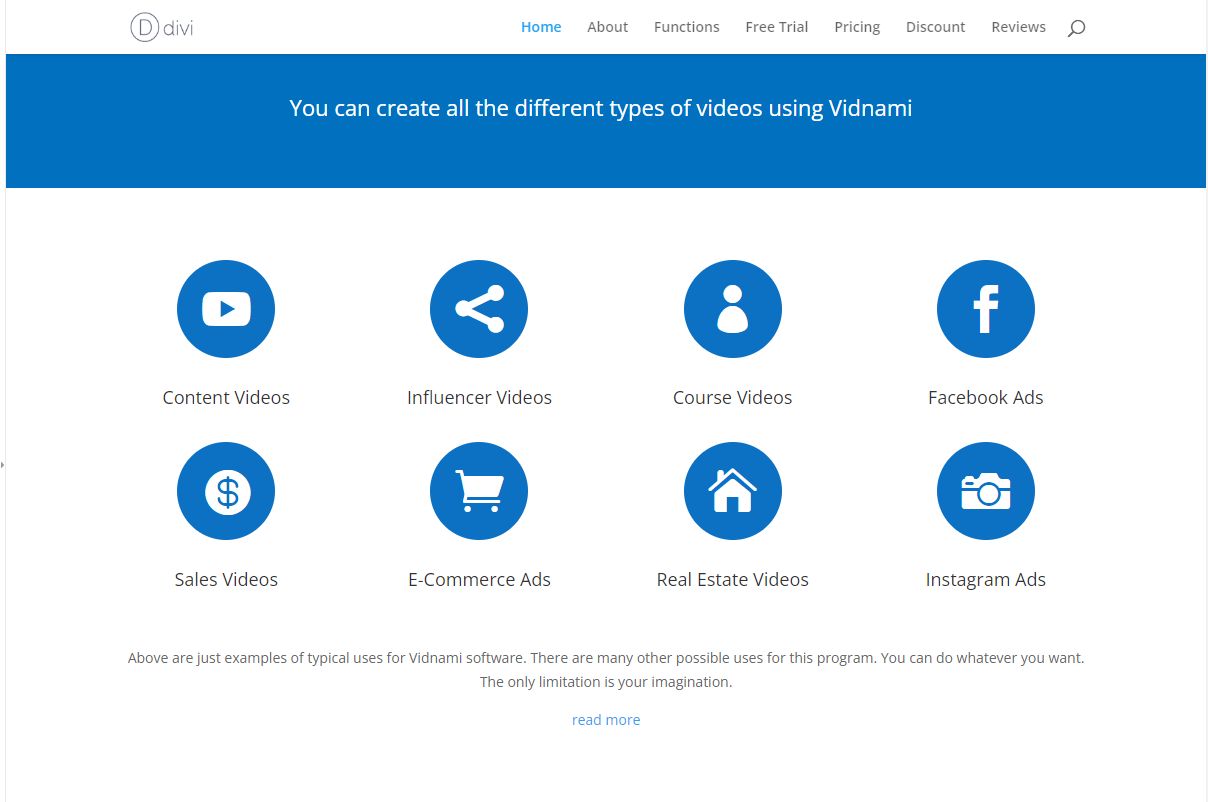Click the blue banner heading about Vidnami
Image resolution: width=1208 pixels, height=802 pixels.
(x=601, y=108)
